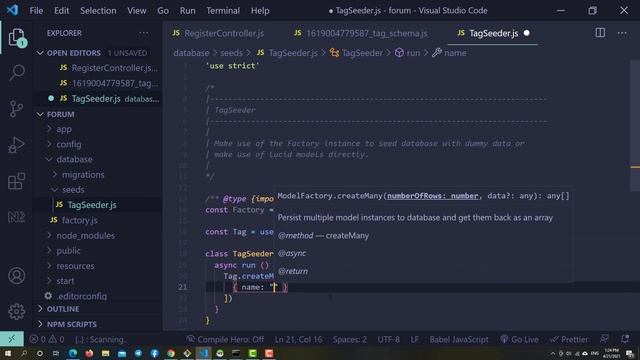Click 'seeds' breadcrumb segment

point(231,53)
